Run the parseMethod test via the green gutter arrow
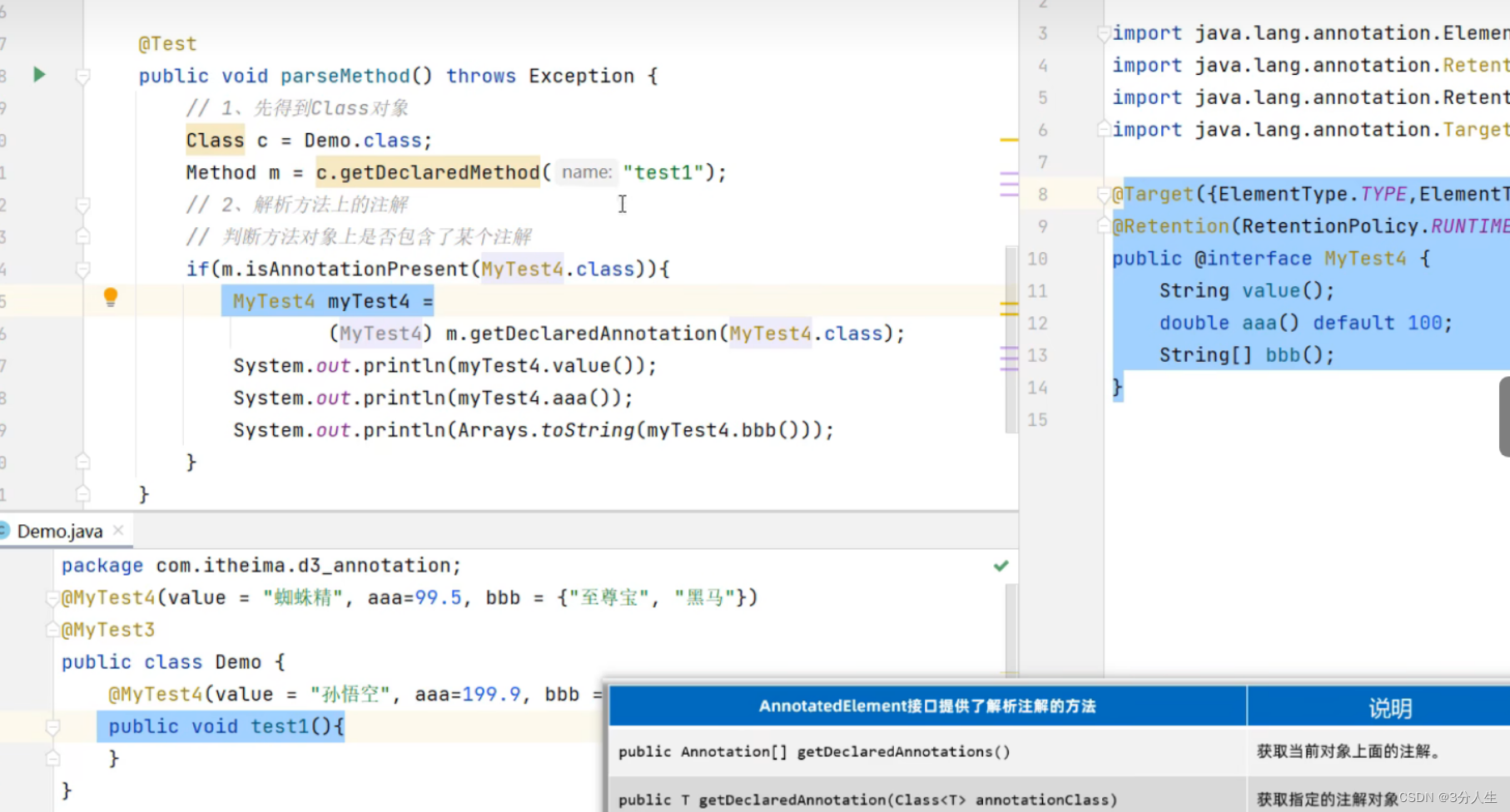This screenshot has width=1510, height=812. [38, 75]
